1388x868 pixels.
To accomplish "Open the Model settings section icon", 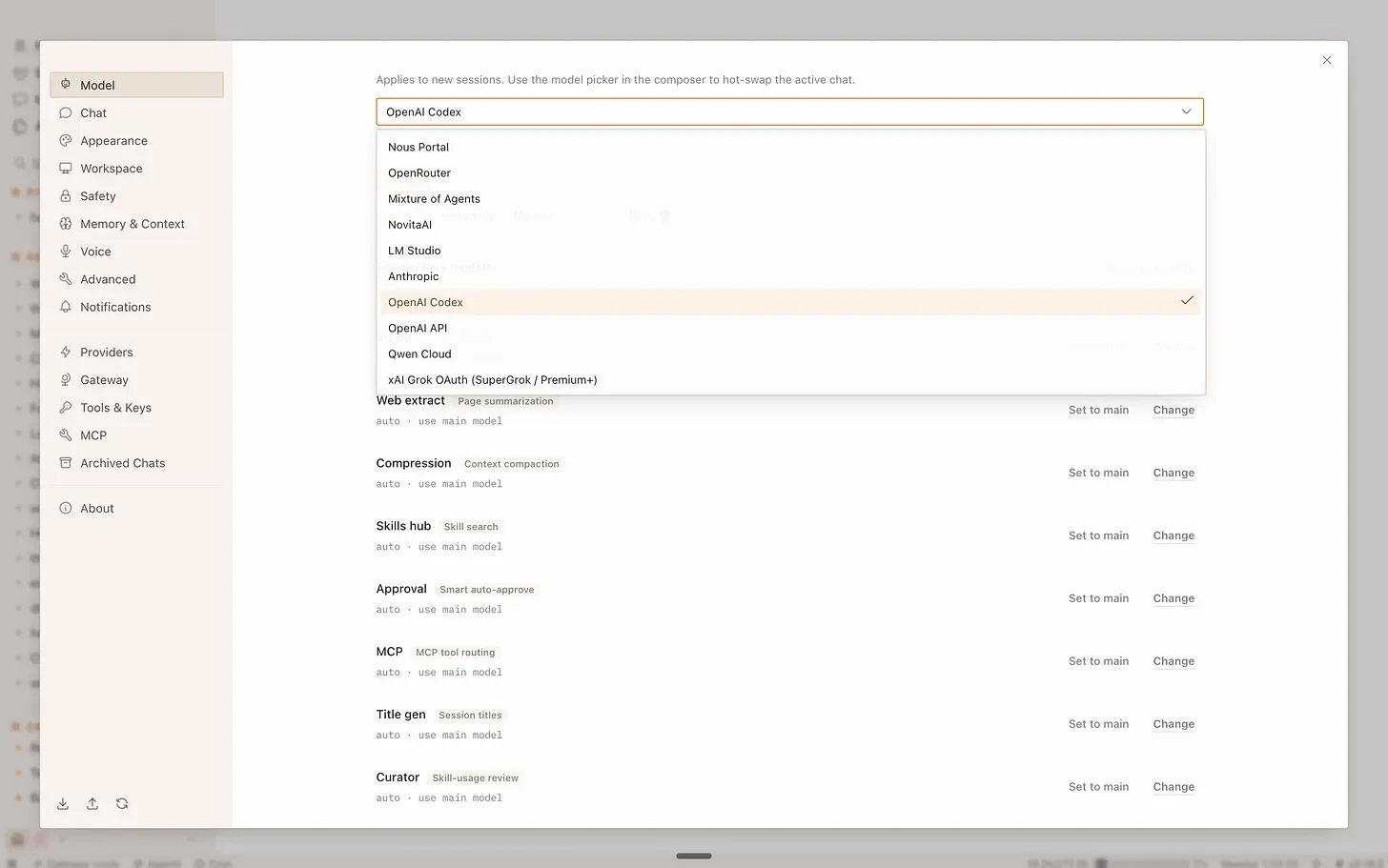I will (x=66, y=85).
